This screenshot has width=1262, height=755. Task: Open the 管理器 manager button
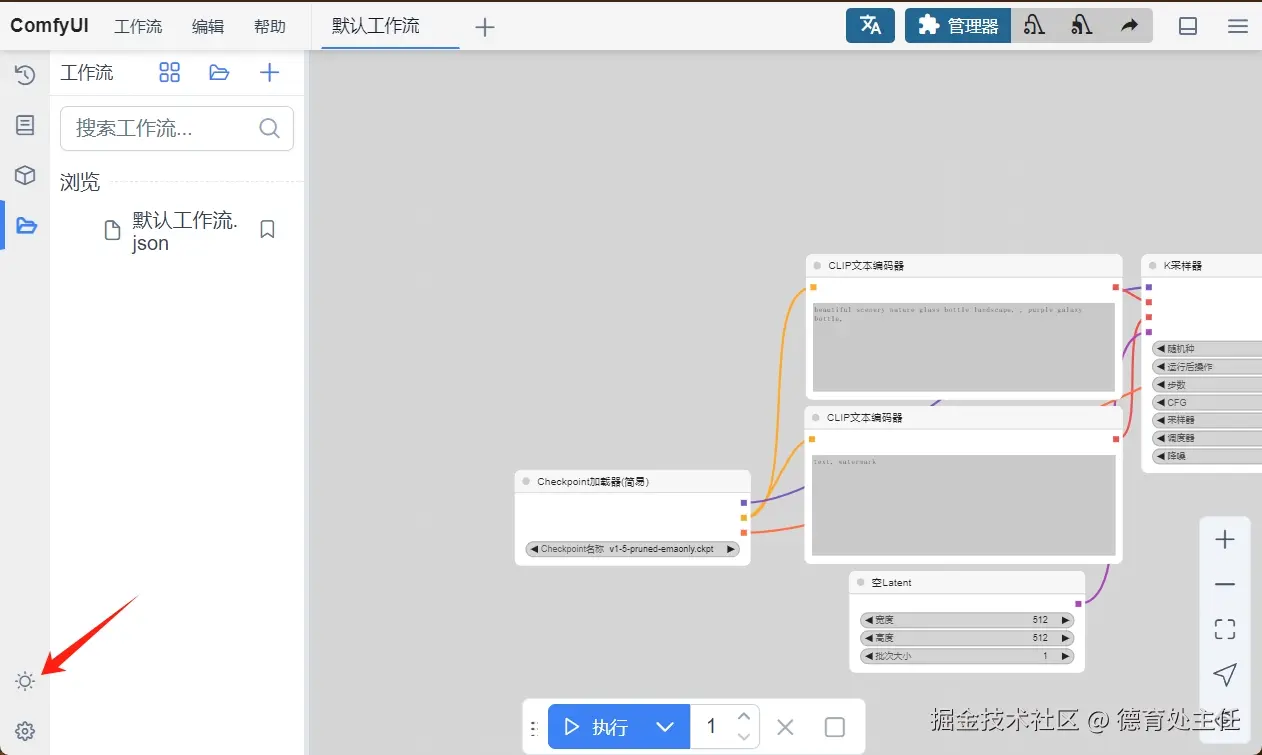pyautogui.click(x=958, y=25)
